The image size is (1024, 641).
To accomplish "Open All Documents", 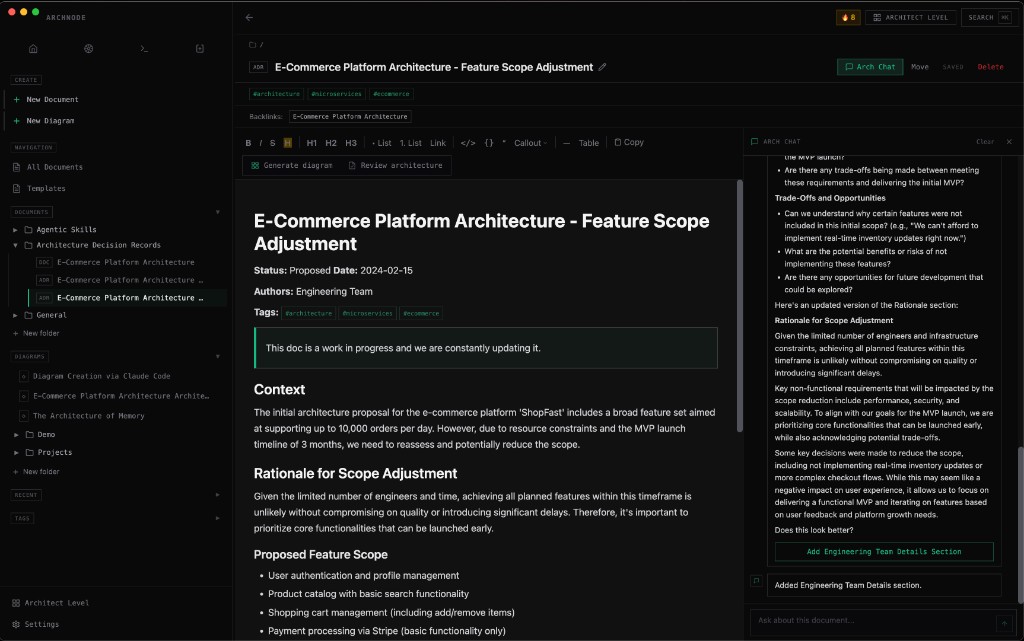I will coord(55,167).
